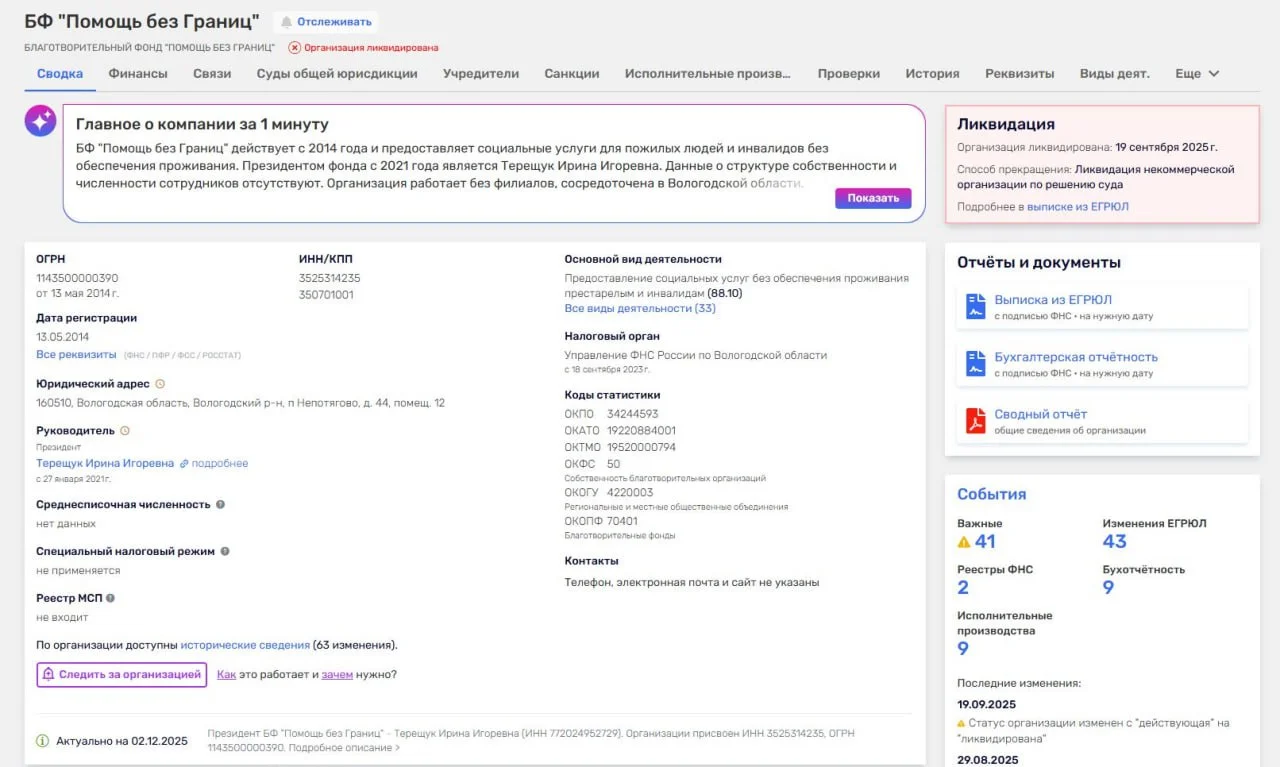Click the Важные events count 41

point(985,542)
